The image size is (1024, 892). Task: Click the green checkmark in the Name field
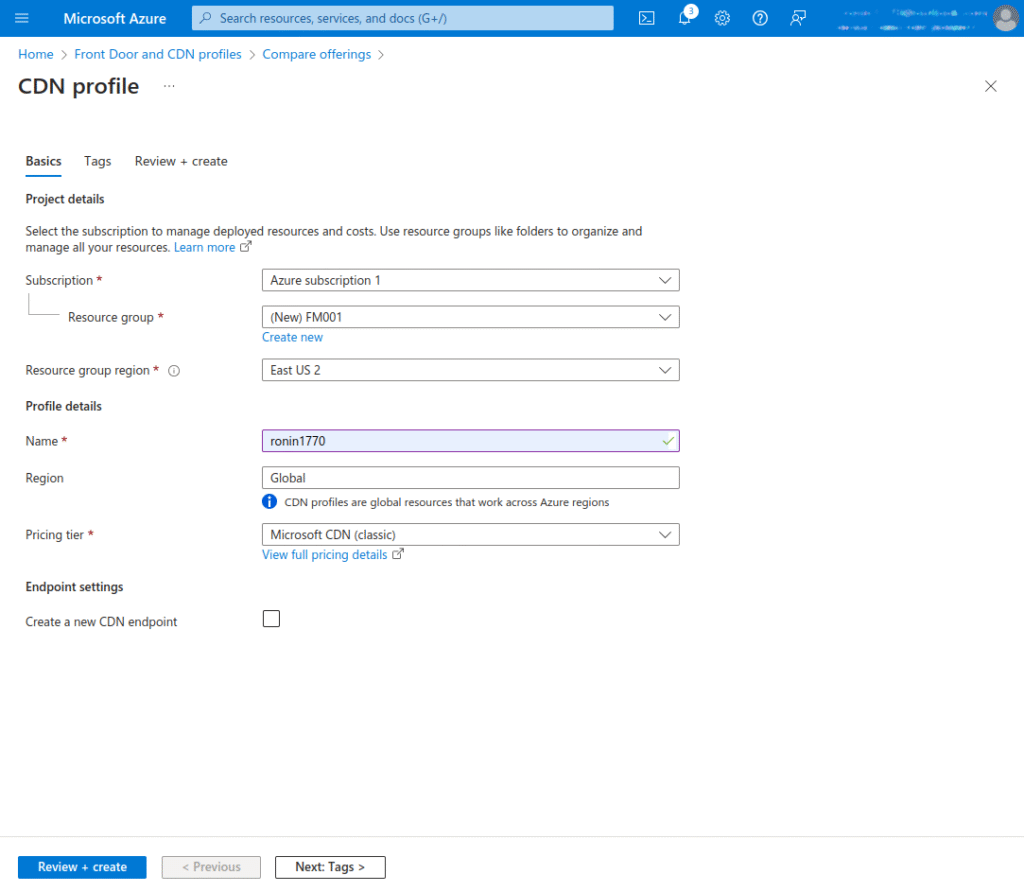pos(667,441)
